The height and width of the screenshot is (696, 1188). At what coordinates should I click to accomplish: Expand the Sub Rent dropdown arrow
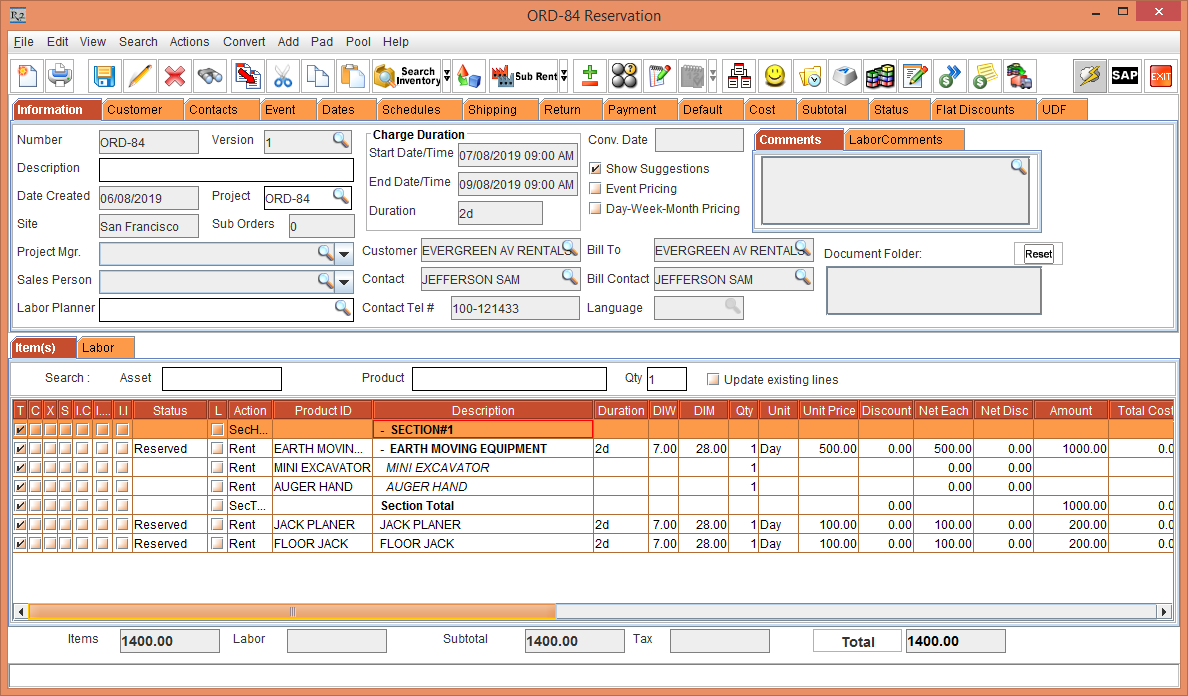(563, 76)
